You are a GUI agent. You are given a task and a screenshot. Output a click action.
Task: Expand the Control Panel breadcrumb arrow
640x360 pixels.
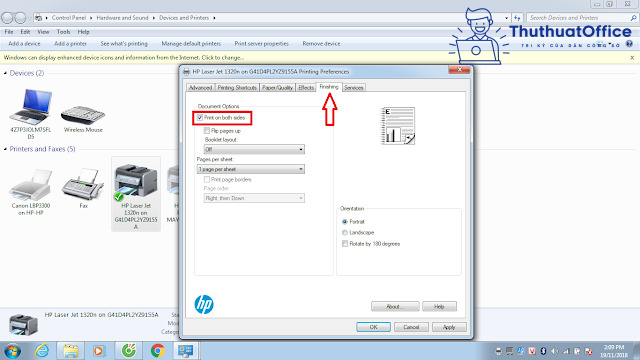point(91,18)
